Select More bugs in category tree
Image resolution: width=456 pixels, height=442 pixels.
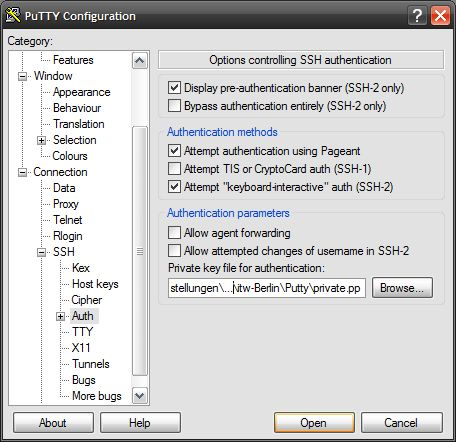pos(97,396)
